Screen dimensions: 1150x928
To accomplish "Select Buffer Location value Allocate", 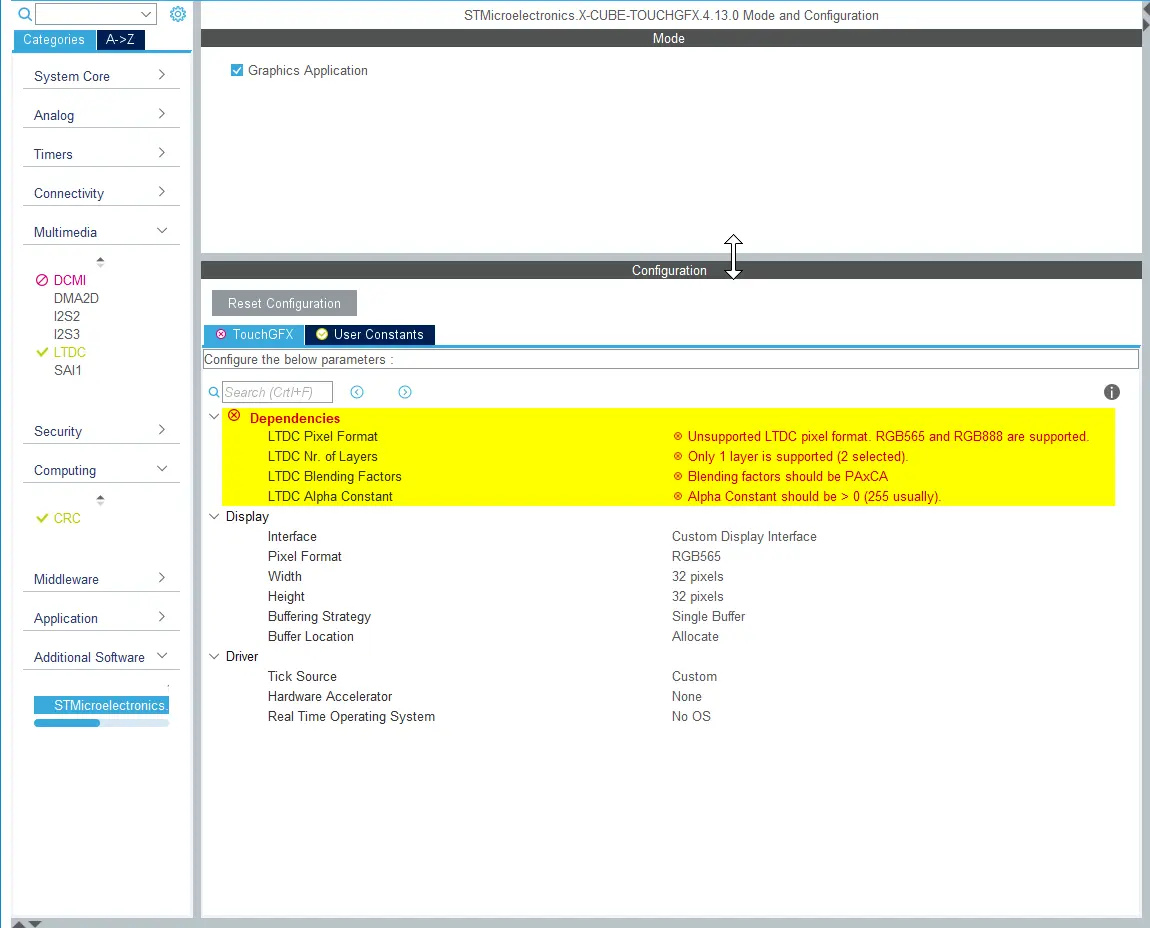I will [x=695, y=637].
